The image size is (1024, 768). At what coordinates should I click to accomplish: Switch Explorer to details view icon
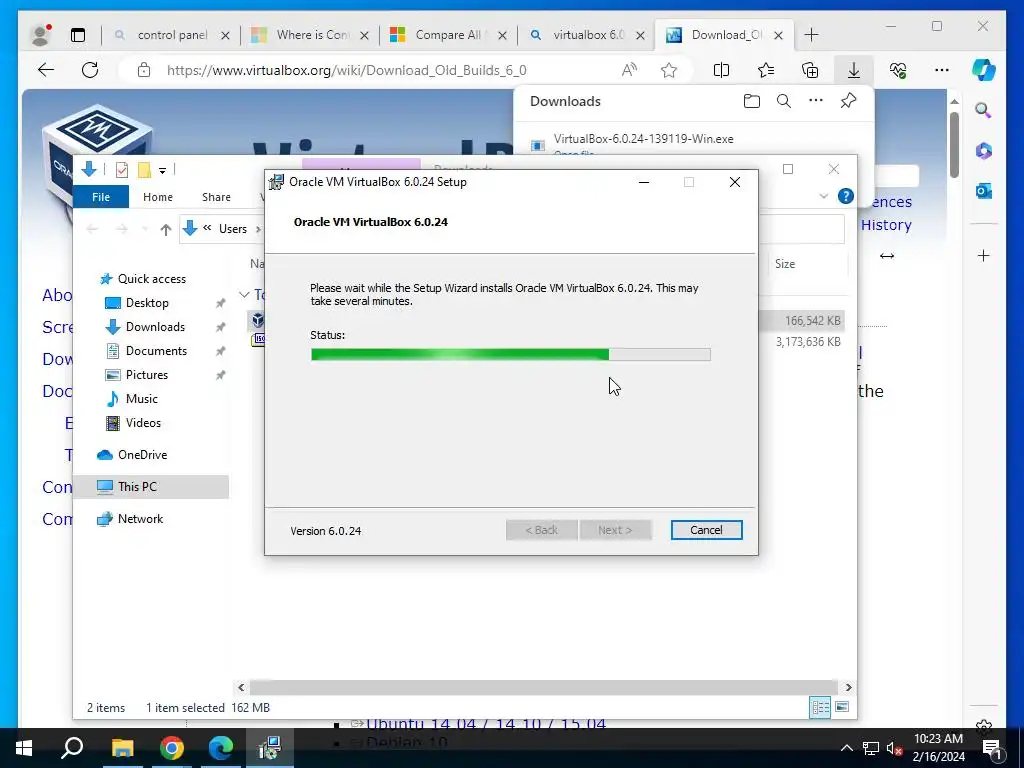point(820,707)
